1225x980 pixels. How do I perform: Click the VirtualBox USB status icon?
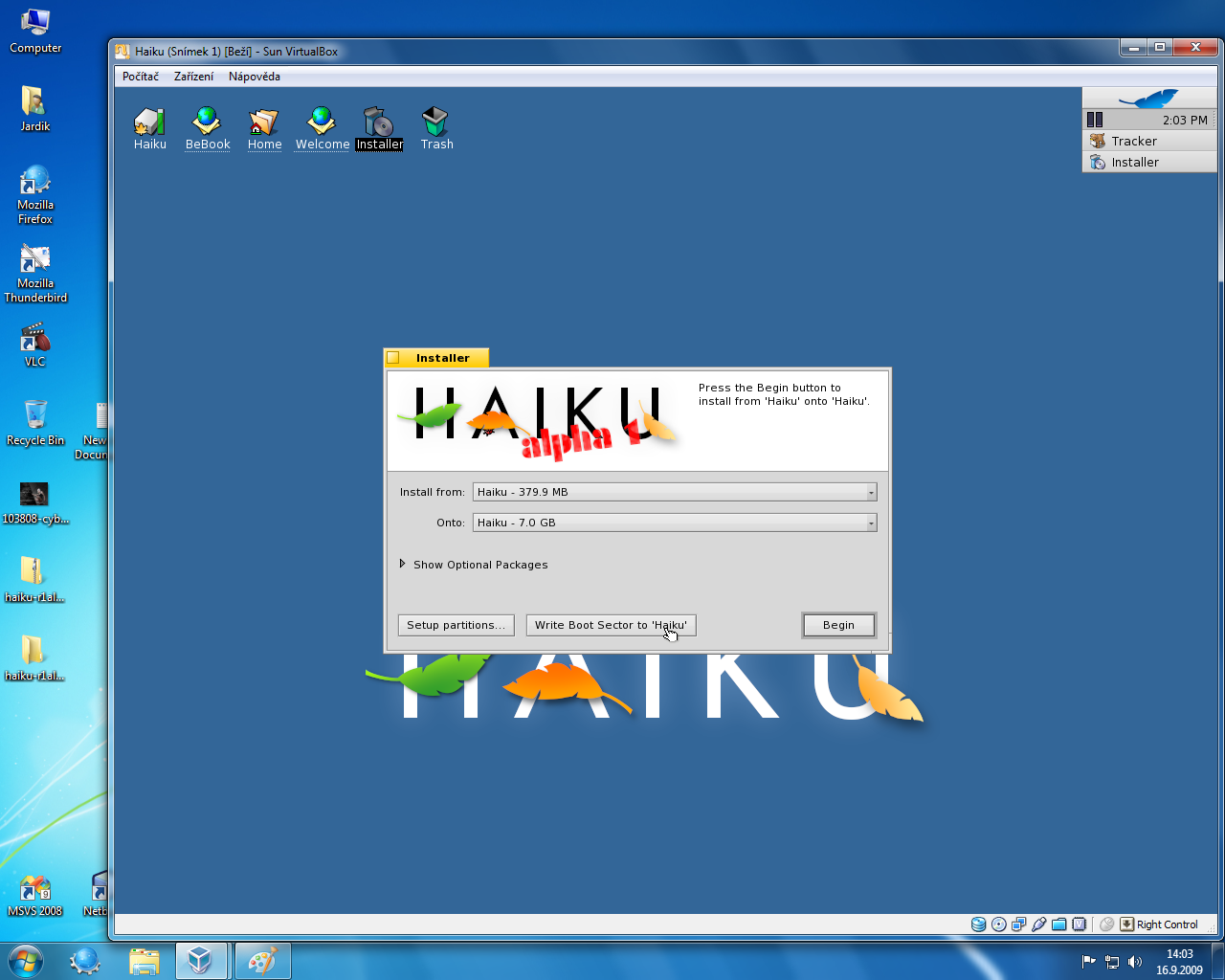pyautogui.click(x=1038, y=924)
